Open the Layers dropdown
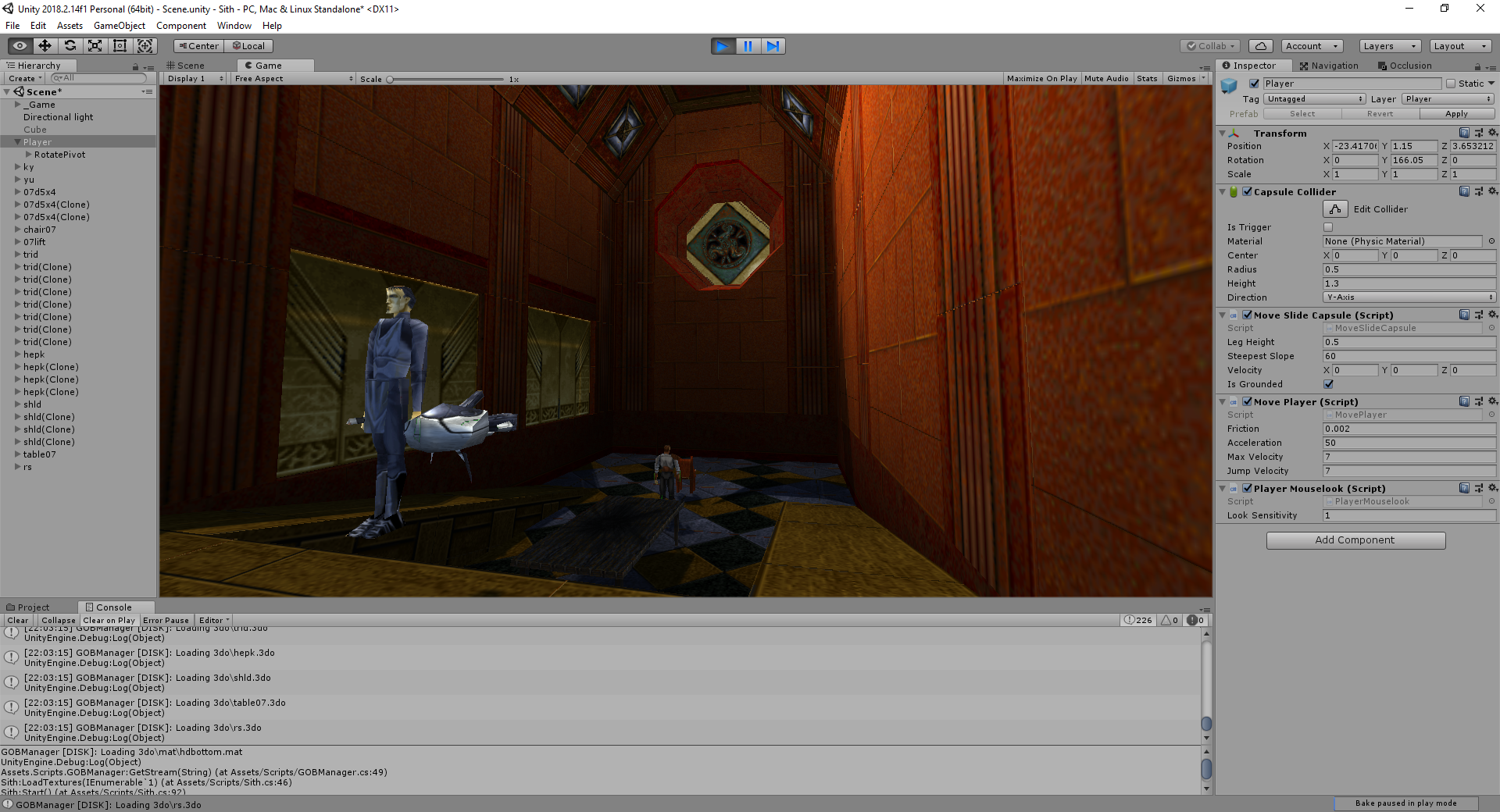The image size is (1500, 812). 1390,46
